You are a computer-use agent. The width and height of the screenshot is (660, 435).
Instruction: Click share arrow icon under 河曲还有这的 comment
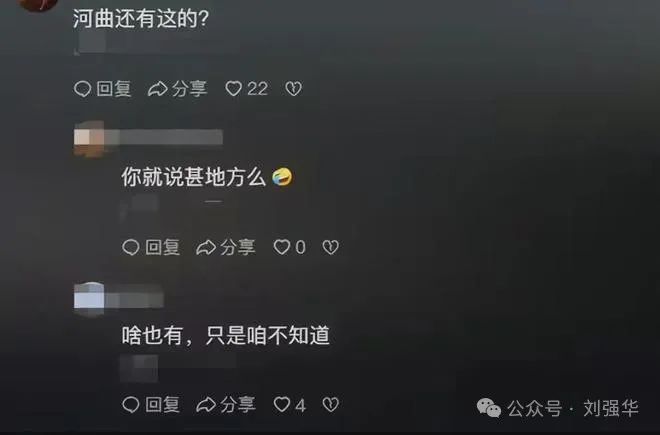pyautogui.click(x=157, y=89)
